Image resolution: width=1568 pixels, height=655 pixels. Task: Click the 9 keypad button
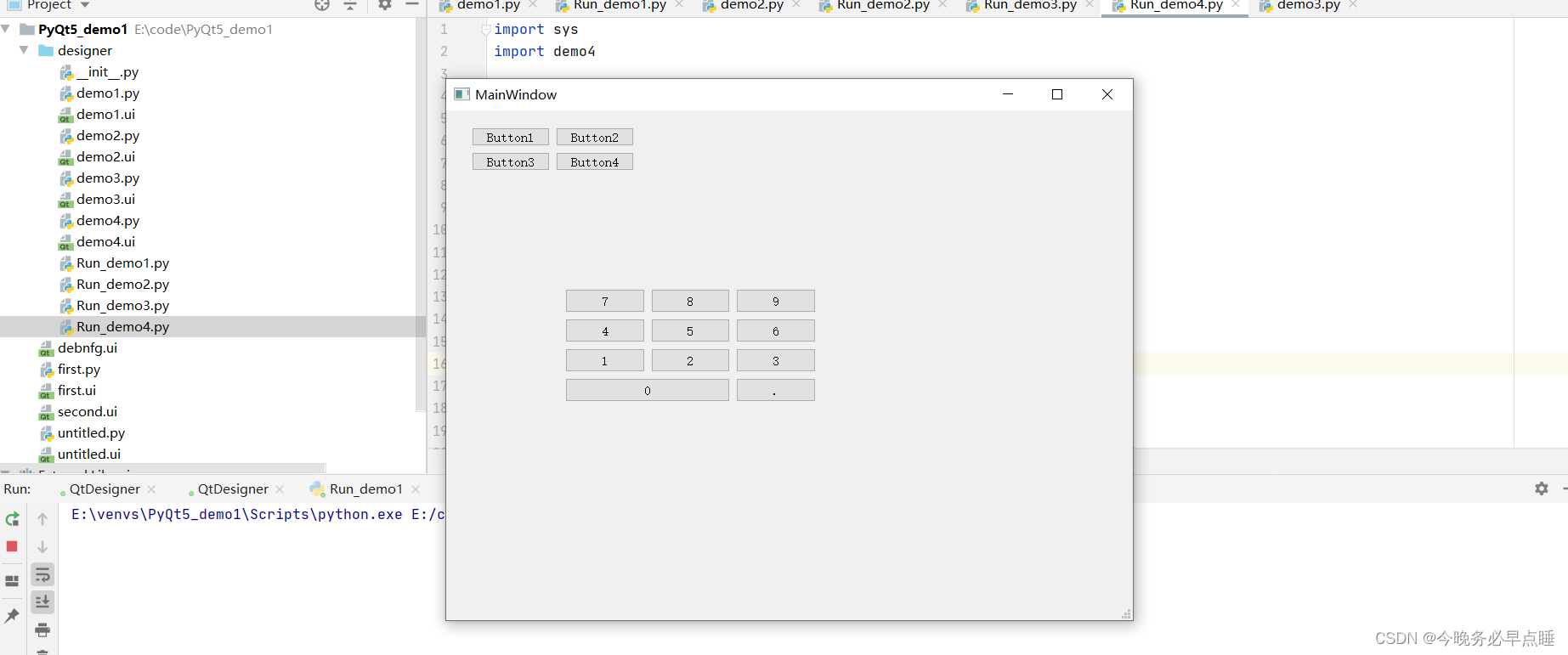pos(776,302)
